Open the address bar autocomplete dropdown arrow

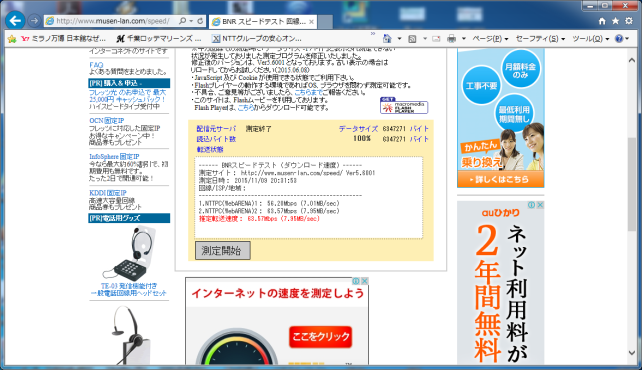191,21
